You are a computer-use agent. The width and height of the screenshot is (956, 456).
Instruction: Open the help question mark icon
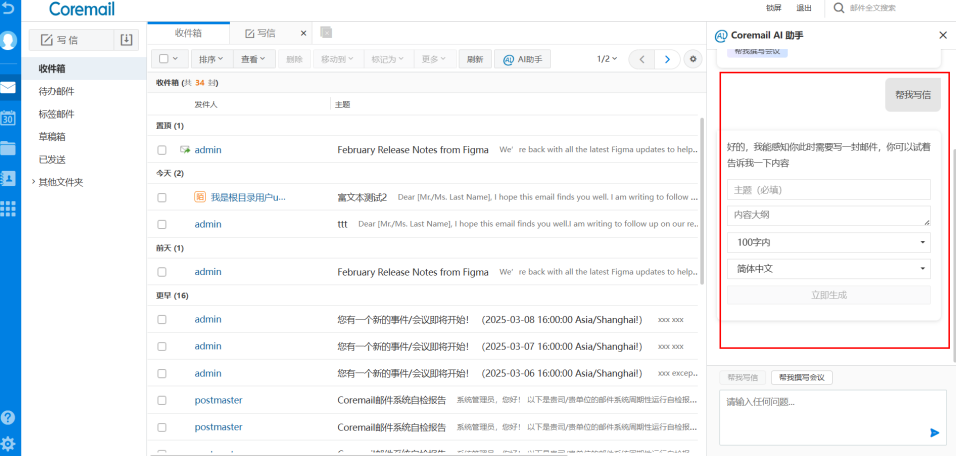(8, 417)
